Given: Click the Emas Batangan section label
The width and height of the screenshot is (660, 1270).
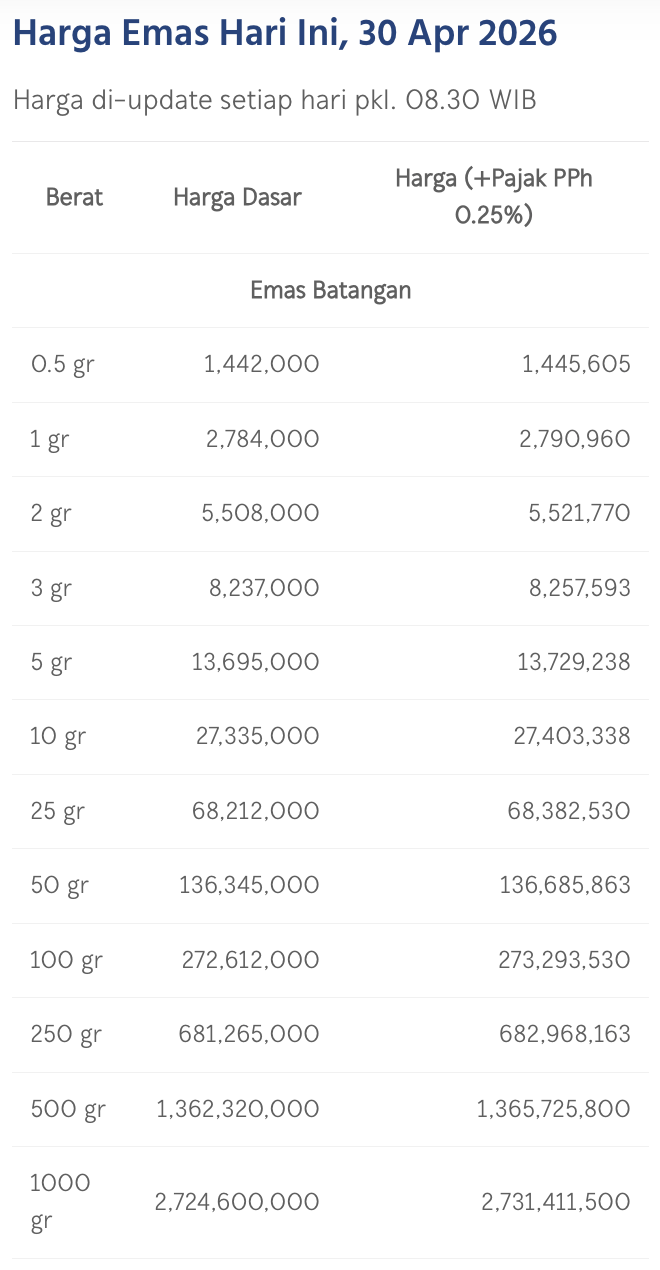Looking at the screenshot, I should [x=330, y=291].
